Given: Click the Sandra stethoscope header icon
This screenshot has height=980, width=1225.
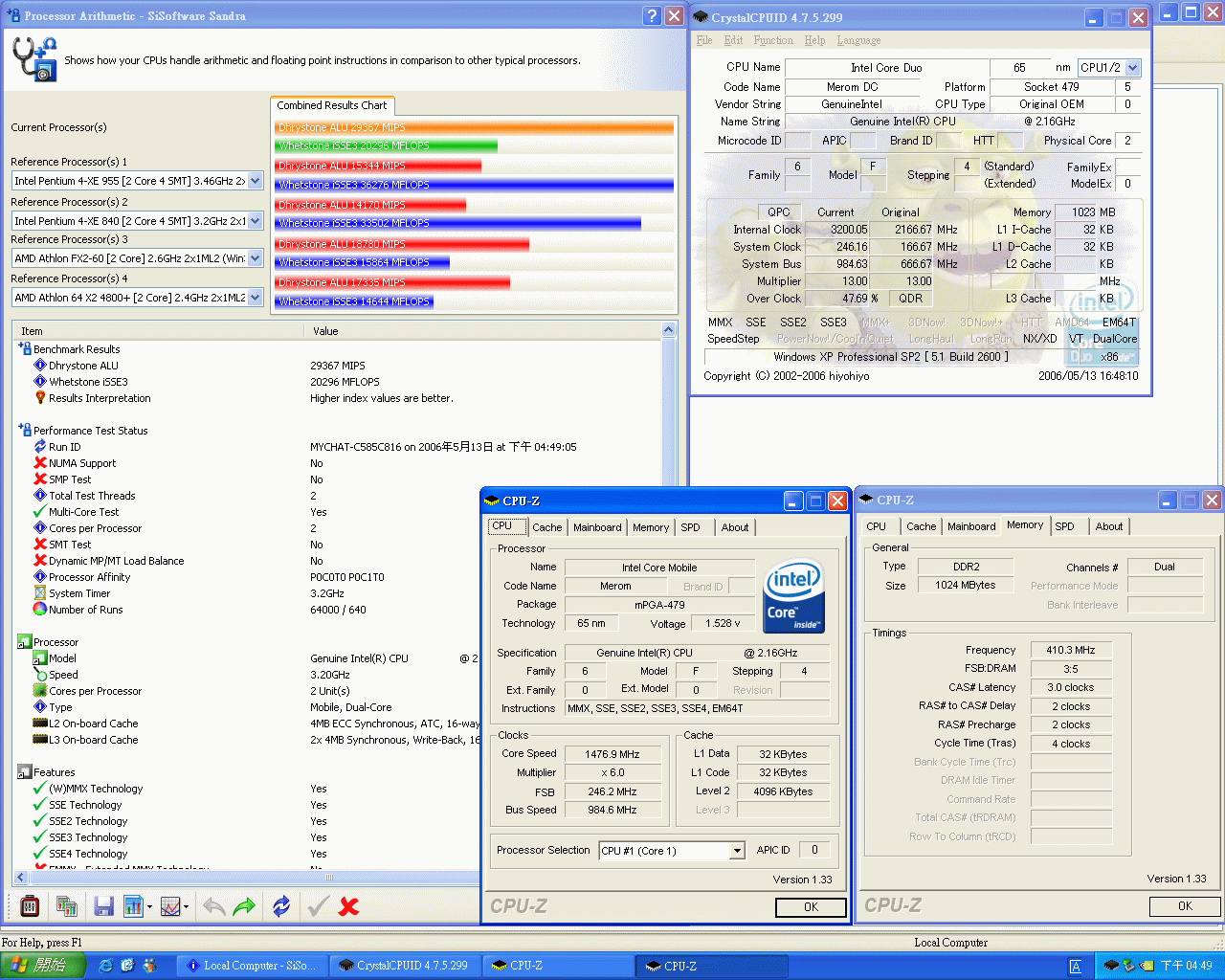Looking at the screenshot, I should click(x=33, y=59).
